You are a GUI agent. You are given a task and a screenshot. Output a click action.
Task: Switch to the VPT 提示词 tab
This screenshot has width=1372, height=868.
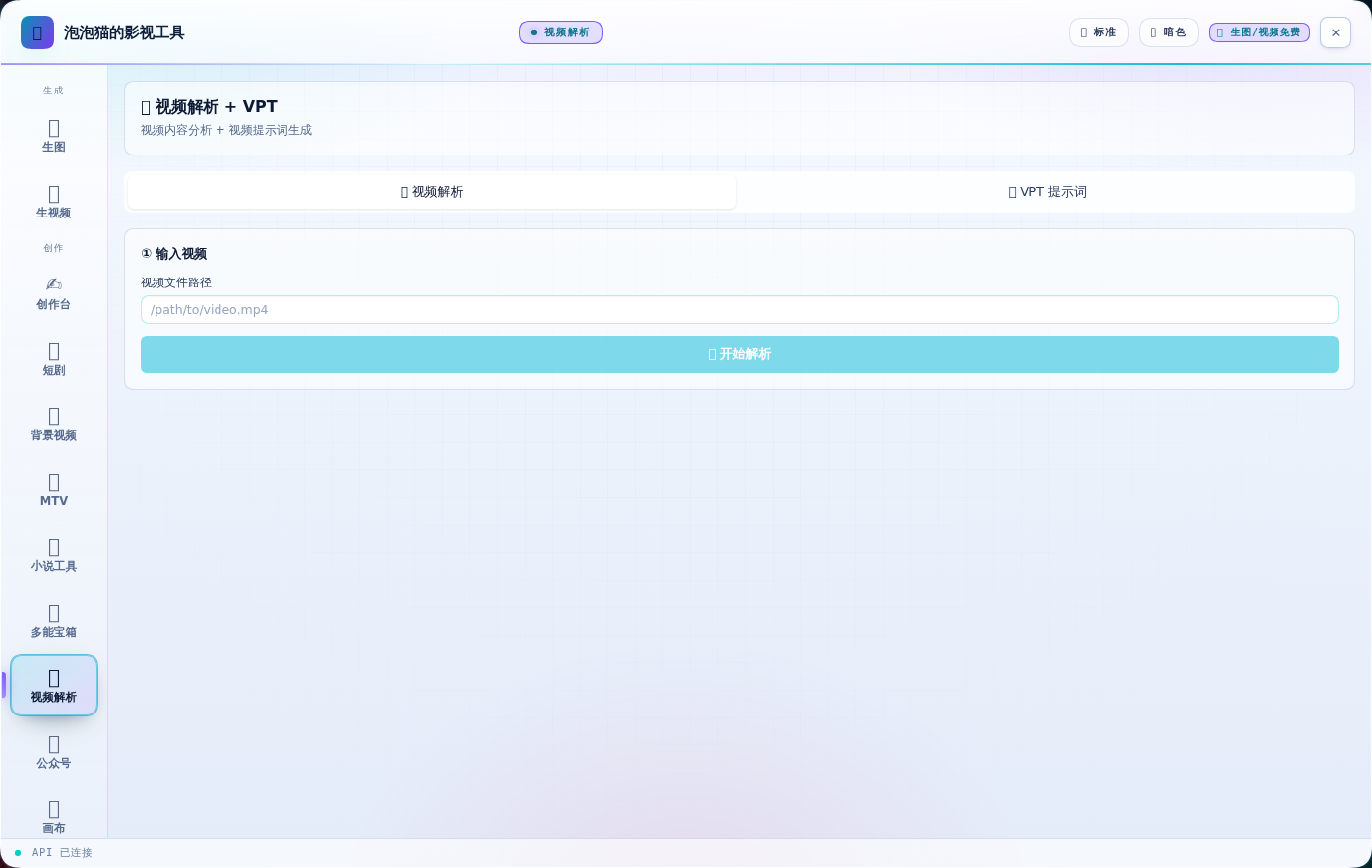(1047, 192)
